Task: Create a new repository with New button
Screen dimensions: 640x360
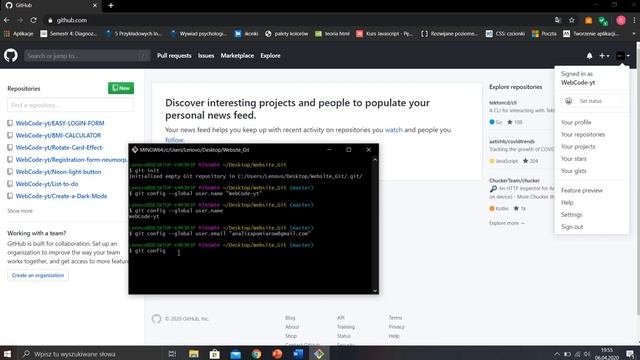Action: pyautogui.click(x=121, y=88)
